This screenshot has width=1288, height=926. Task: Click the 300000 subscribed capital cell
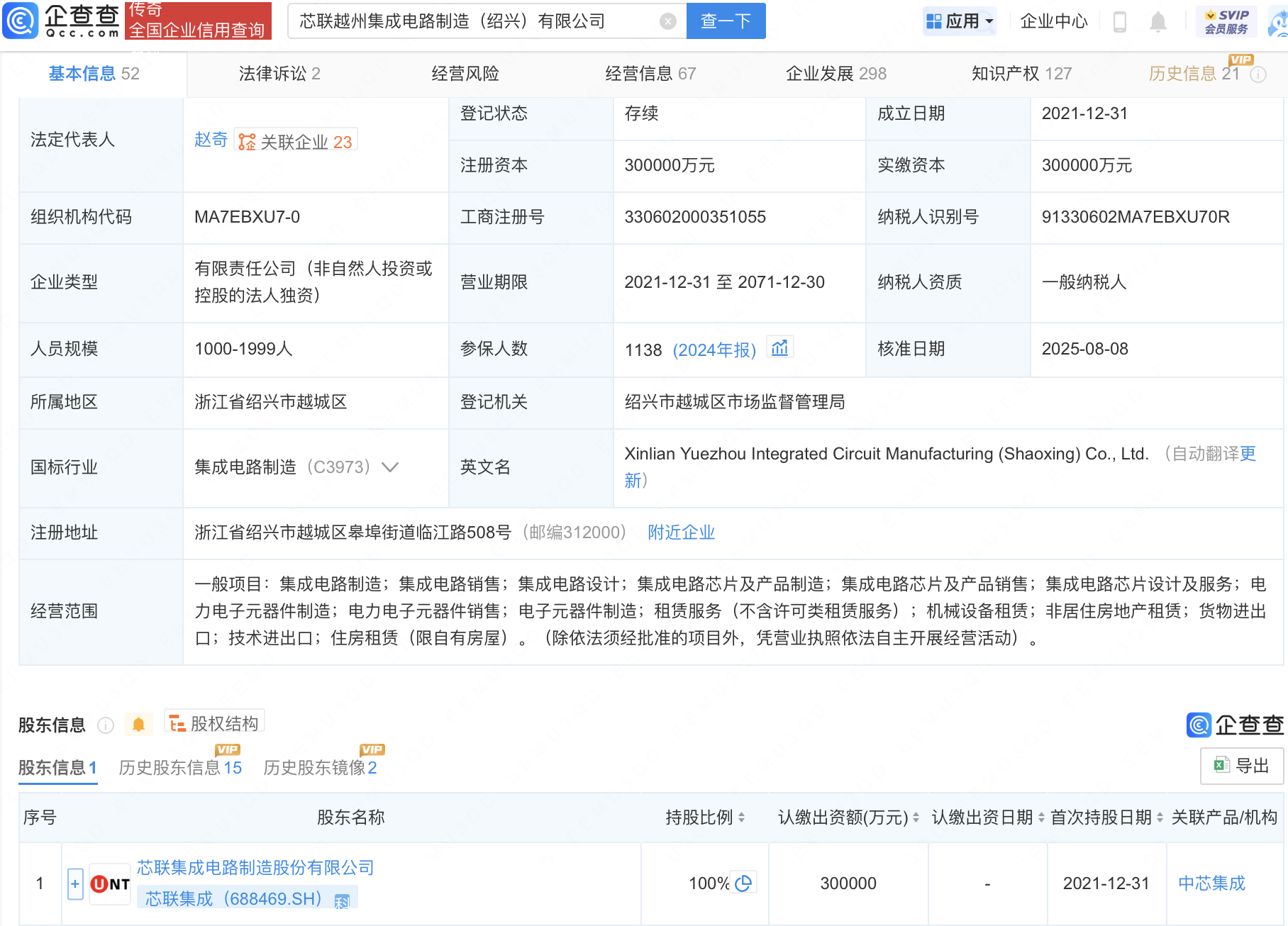tap(848, 883)
